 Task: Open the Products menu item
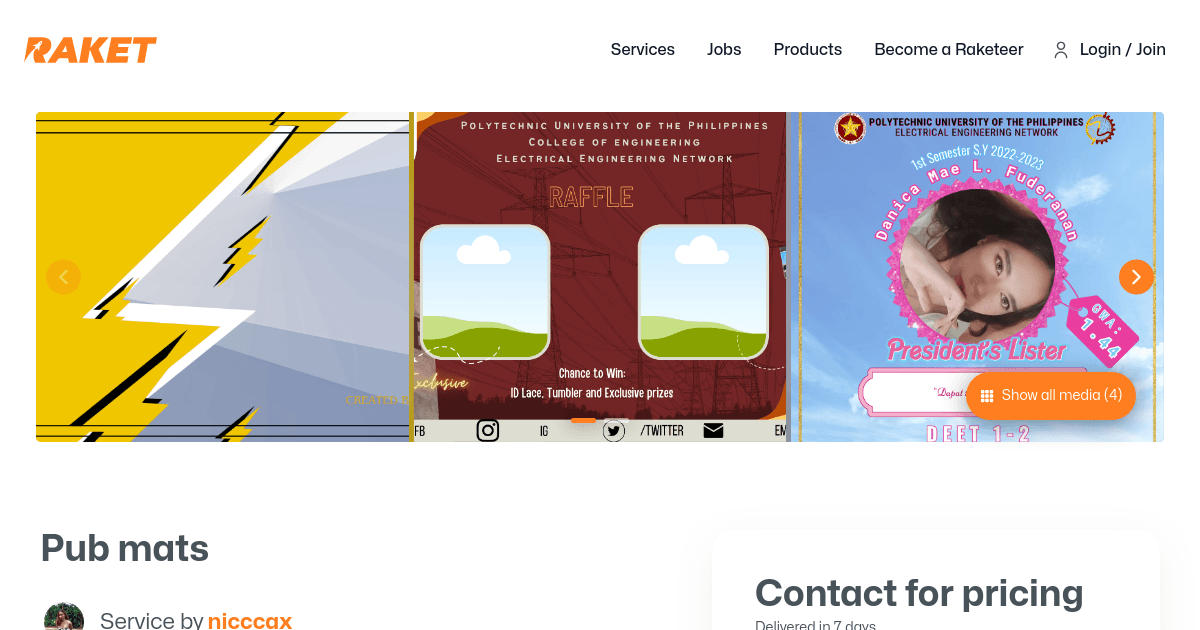[x=808, y=50]
